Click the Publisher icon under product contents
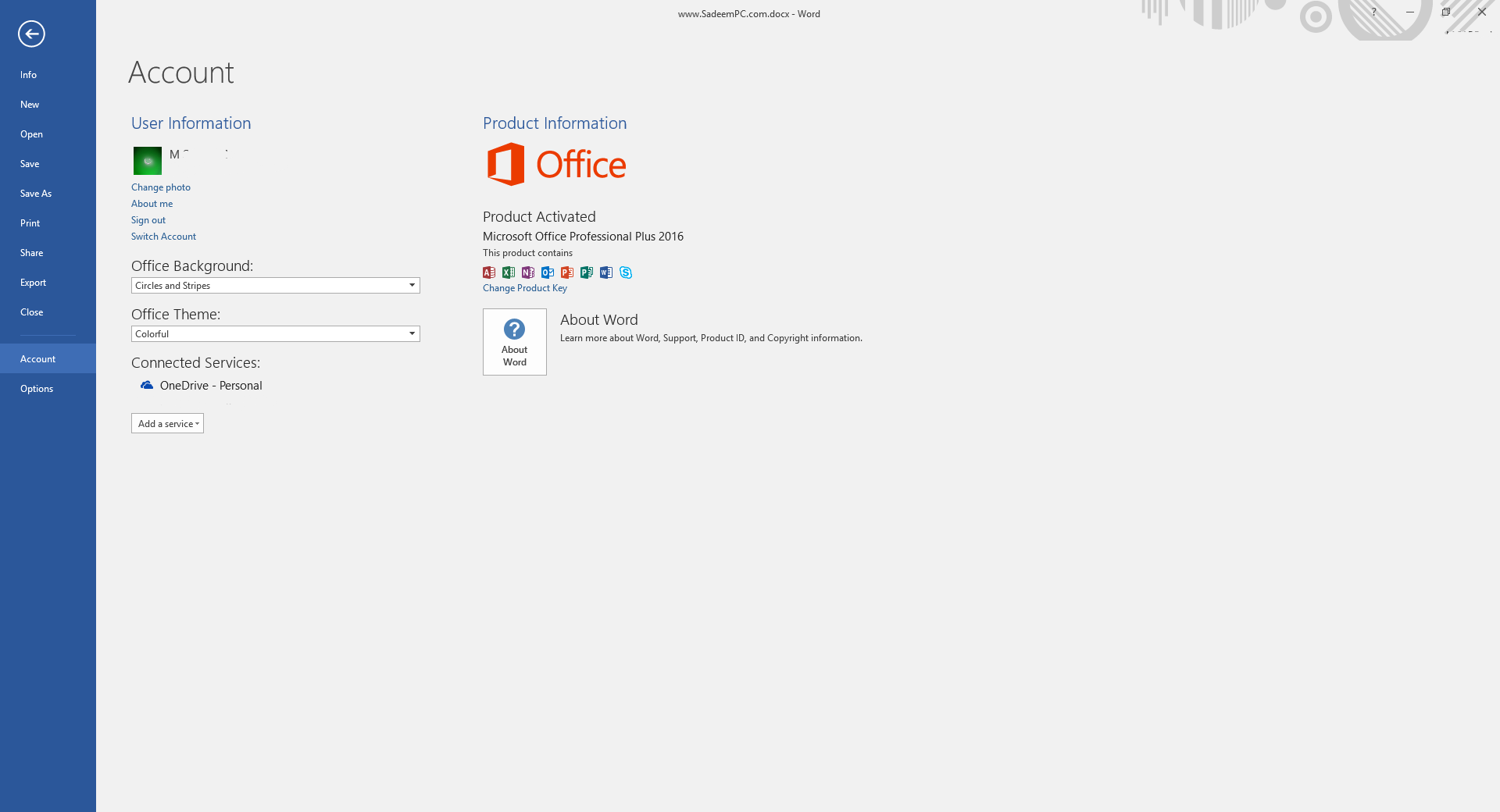Image resolution: width=1500 pixels, height=812 pixels. click(587, 272)
